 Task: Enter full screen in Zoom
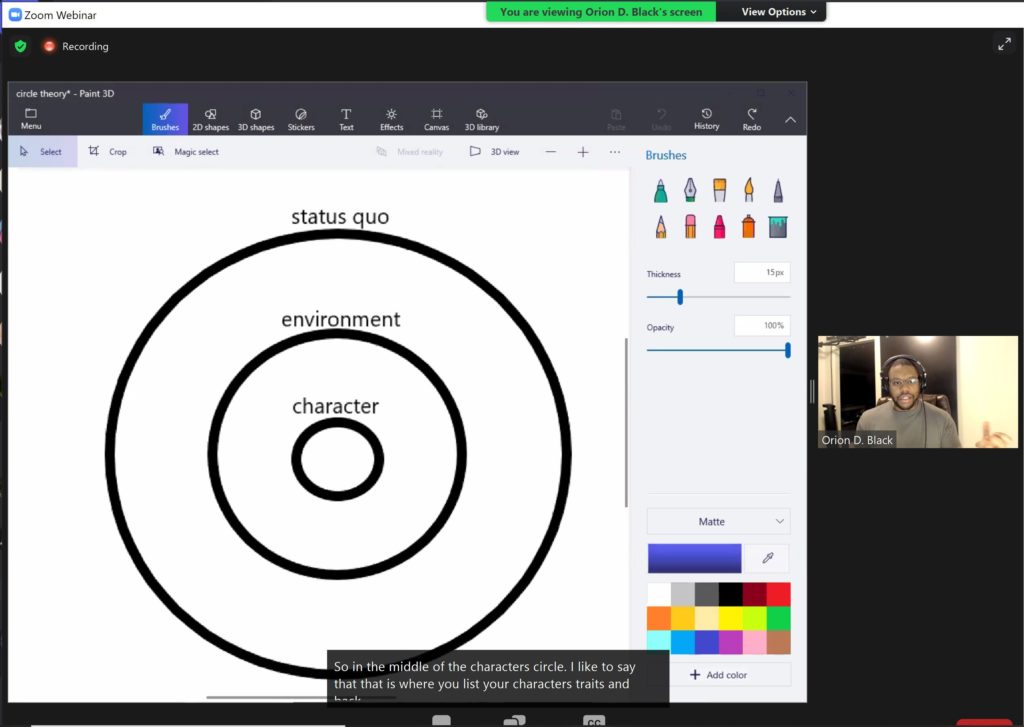click(1004, 44)
